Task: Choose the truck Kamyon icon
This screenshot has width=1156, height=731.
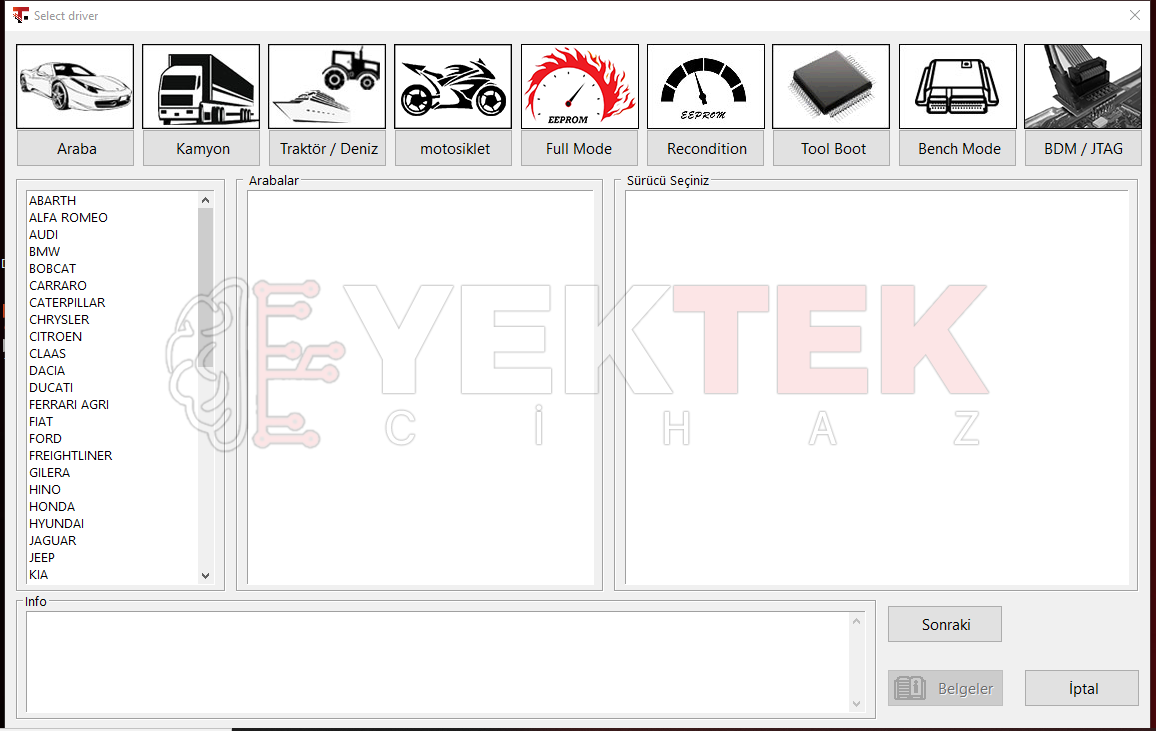Action: point(201,86)
